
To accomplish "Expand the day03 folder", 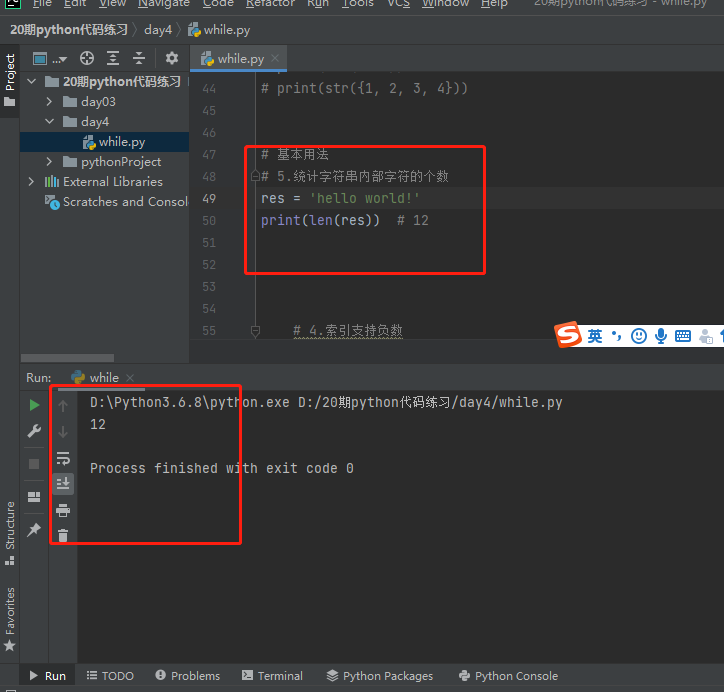I will click(x=49, y=102).
